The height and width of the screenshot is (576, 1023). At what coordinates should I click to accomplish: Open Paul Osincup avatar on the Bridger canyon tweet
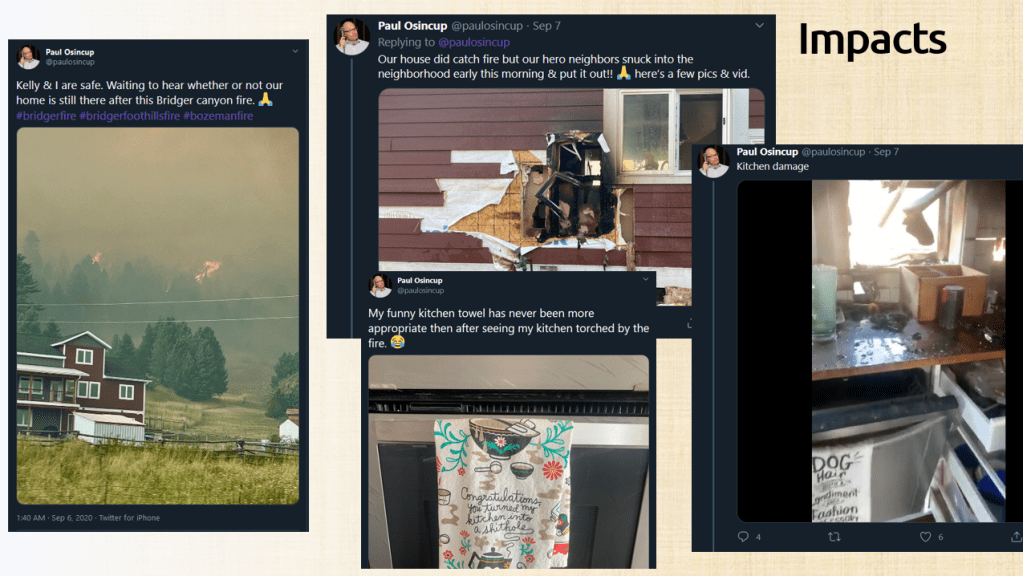[x=28, y=57]
